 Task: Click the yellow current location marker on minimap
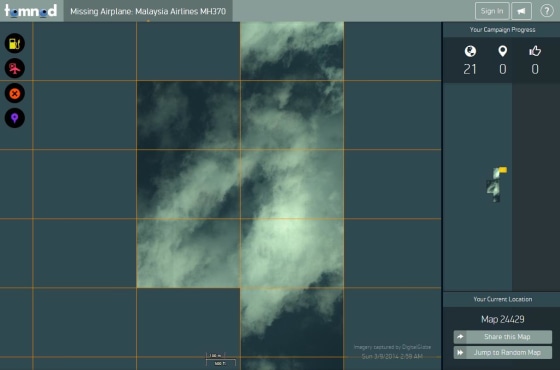503,170
